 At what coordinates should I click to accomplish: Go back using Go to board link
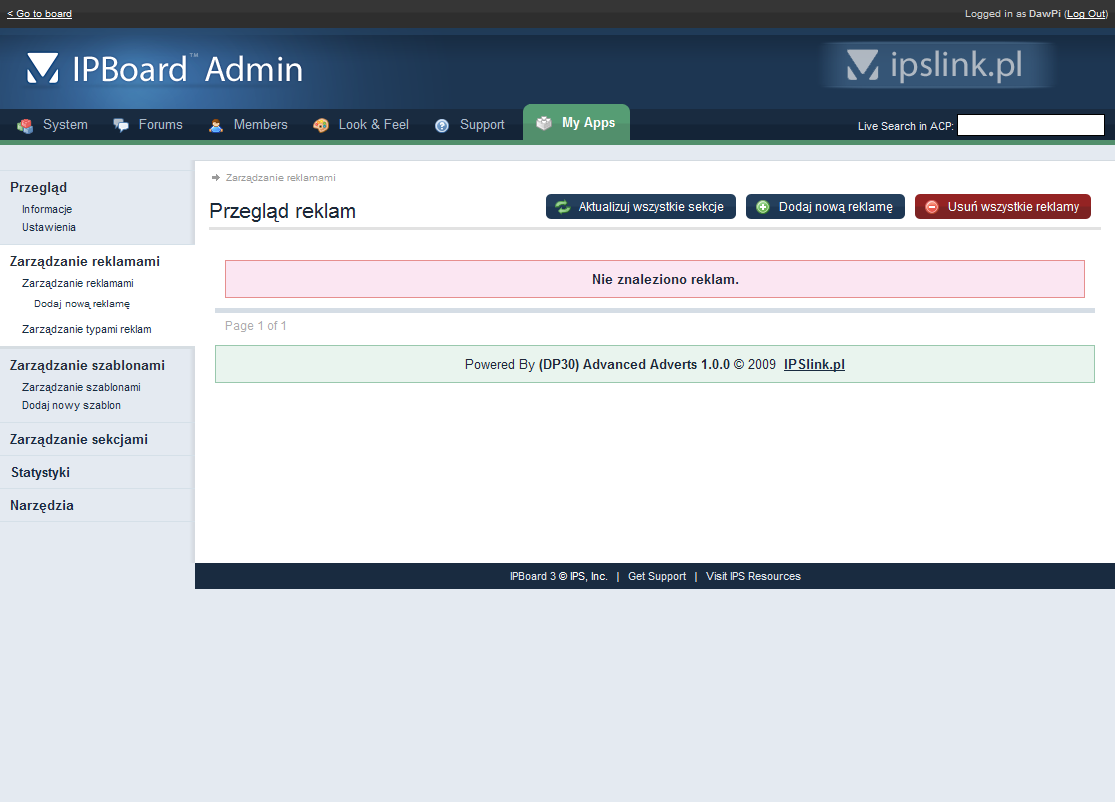tap(39, 14)
